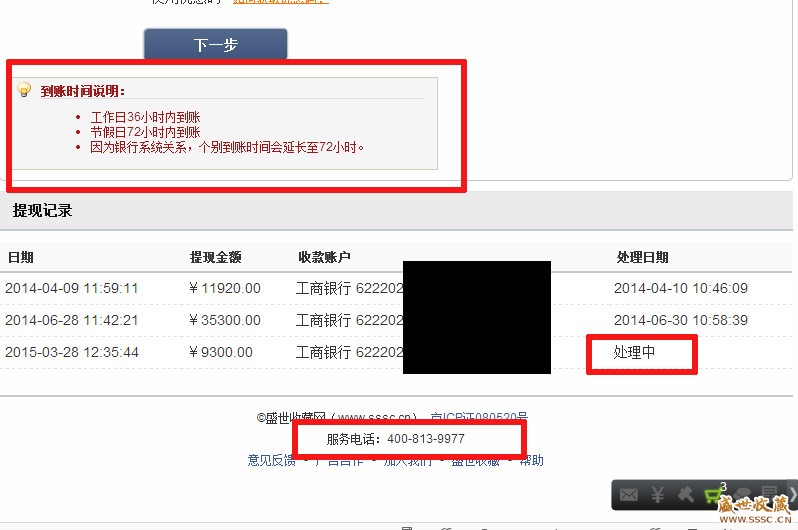Click the list document icon in floating toolbar
This screenshot has width=798, height=530.
770,492
